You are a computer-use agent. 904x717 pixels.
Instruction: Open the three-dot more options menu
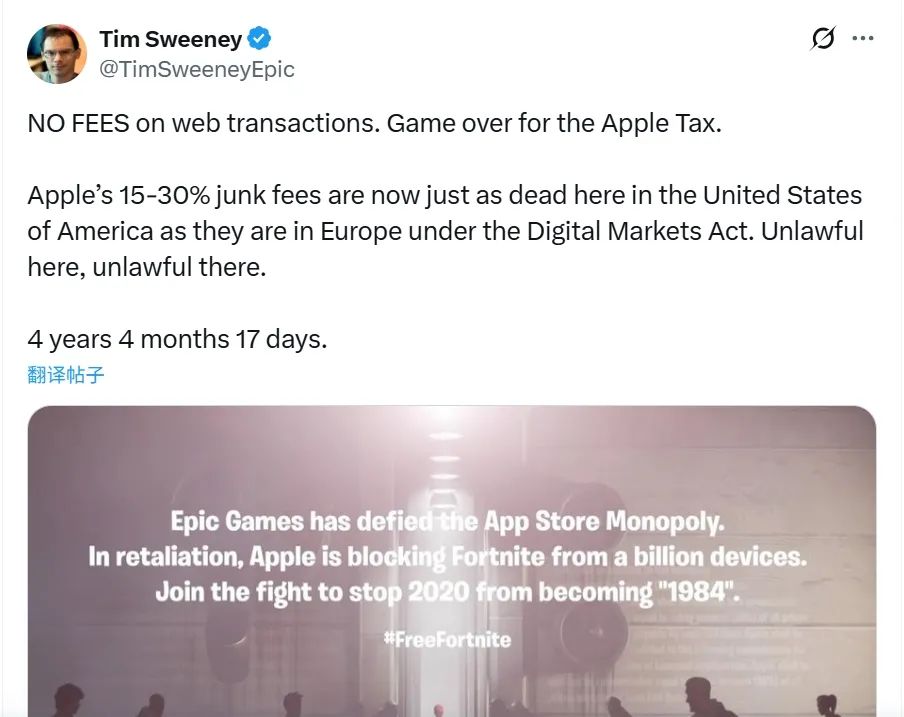862,39
